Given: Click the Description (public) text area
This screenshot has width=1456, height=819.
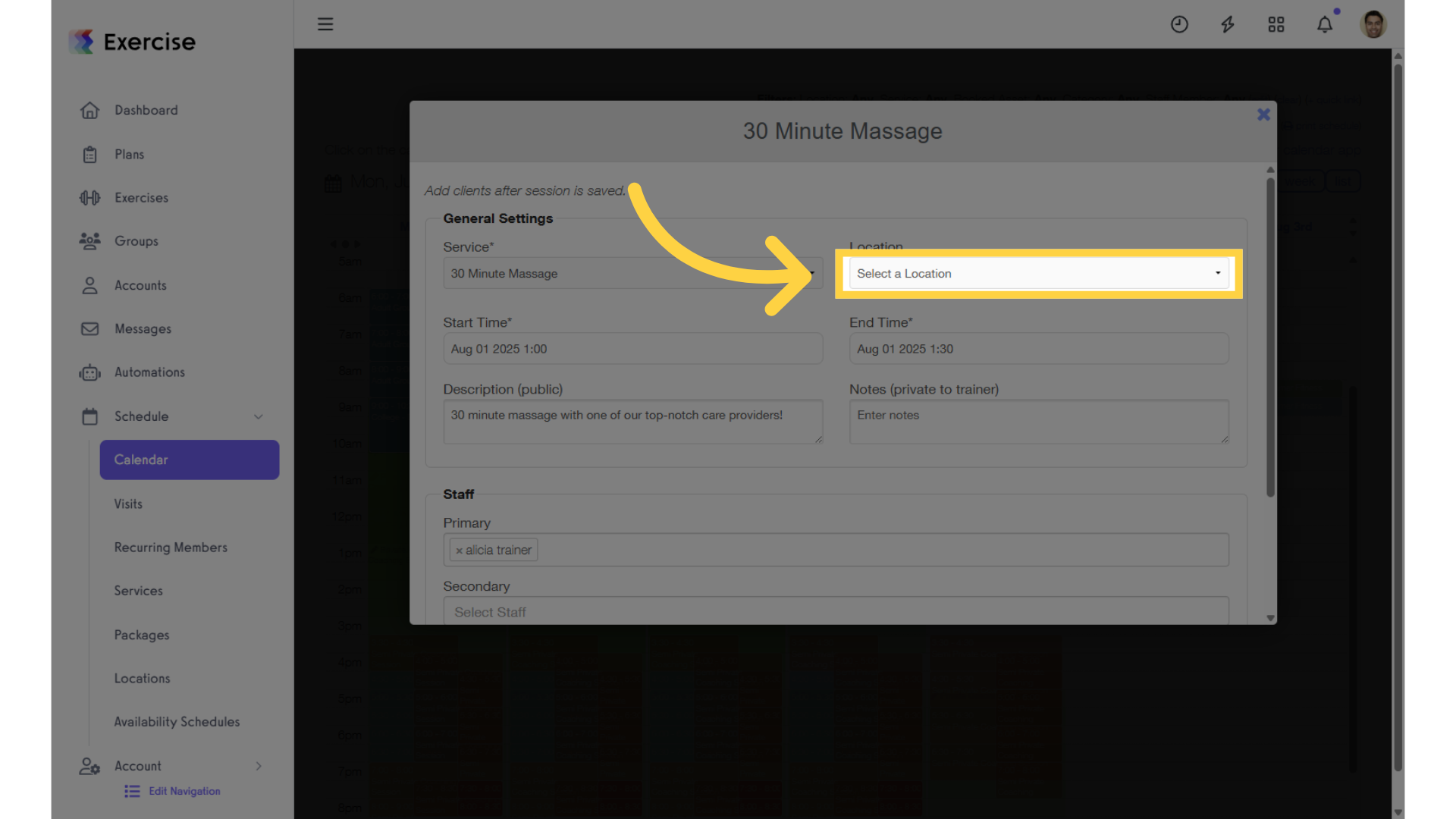Looking at the screenshot, I should (632, 422).
